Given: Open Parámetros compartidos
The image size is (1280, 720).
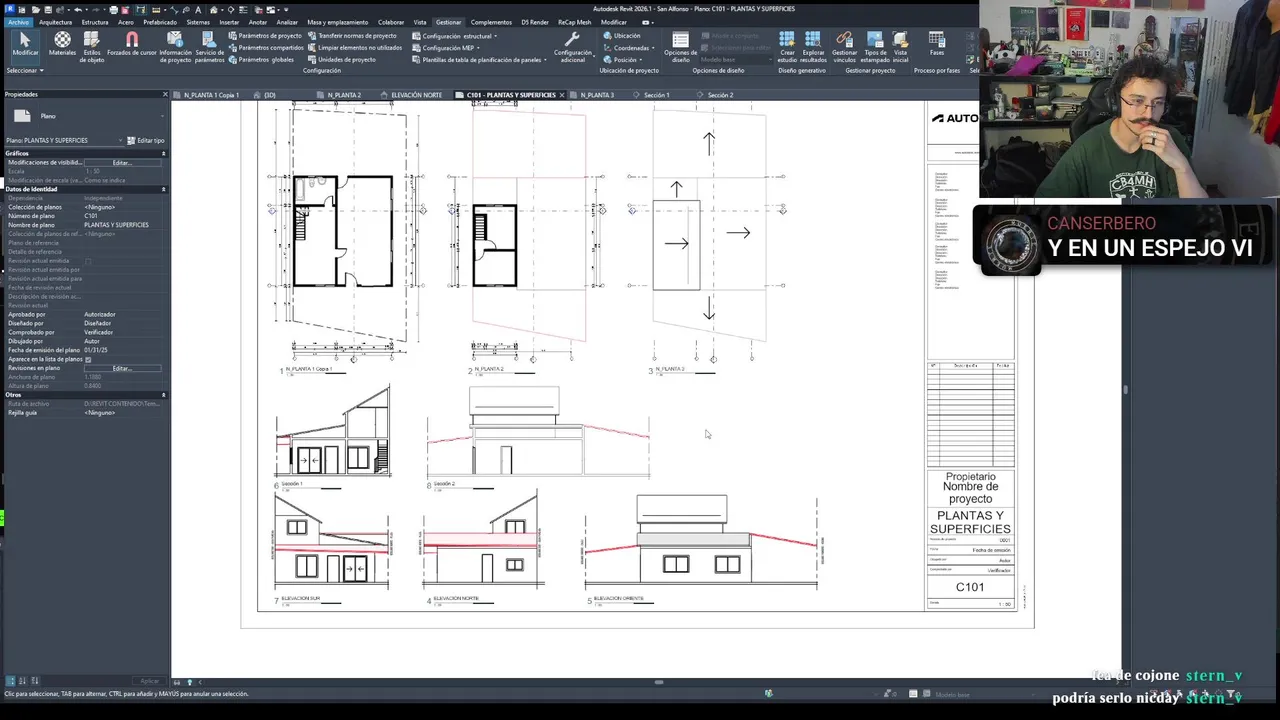Looking at the screenshot, I should tap(267, 47).
